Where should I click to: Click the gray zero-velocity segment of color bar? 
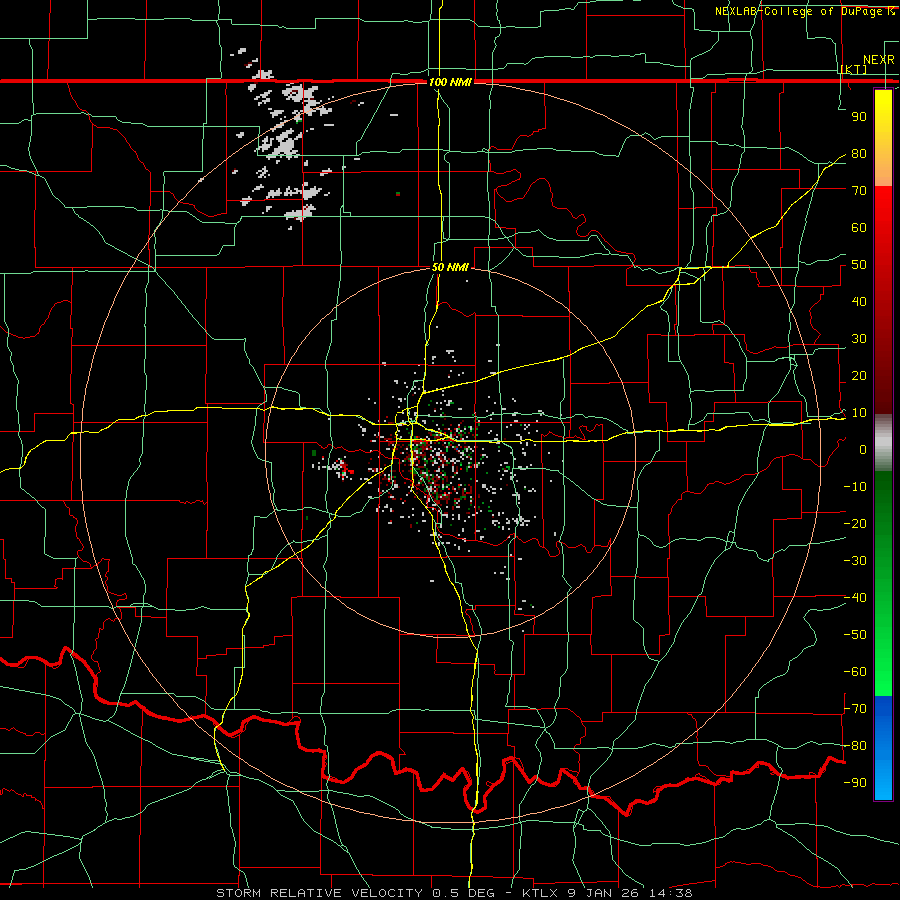[x=883, y=443]
